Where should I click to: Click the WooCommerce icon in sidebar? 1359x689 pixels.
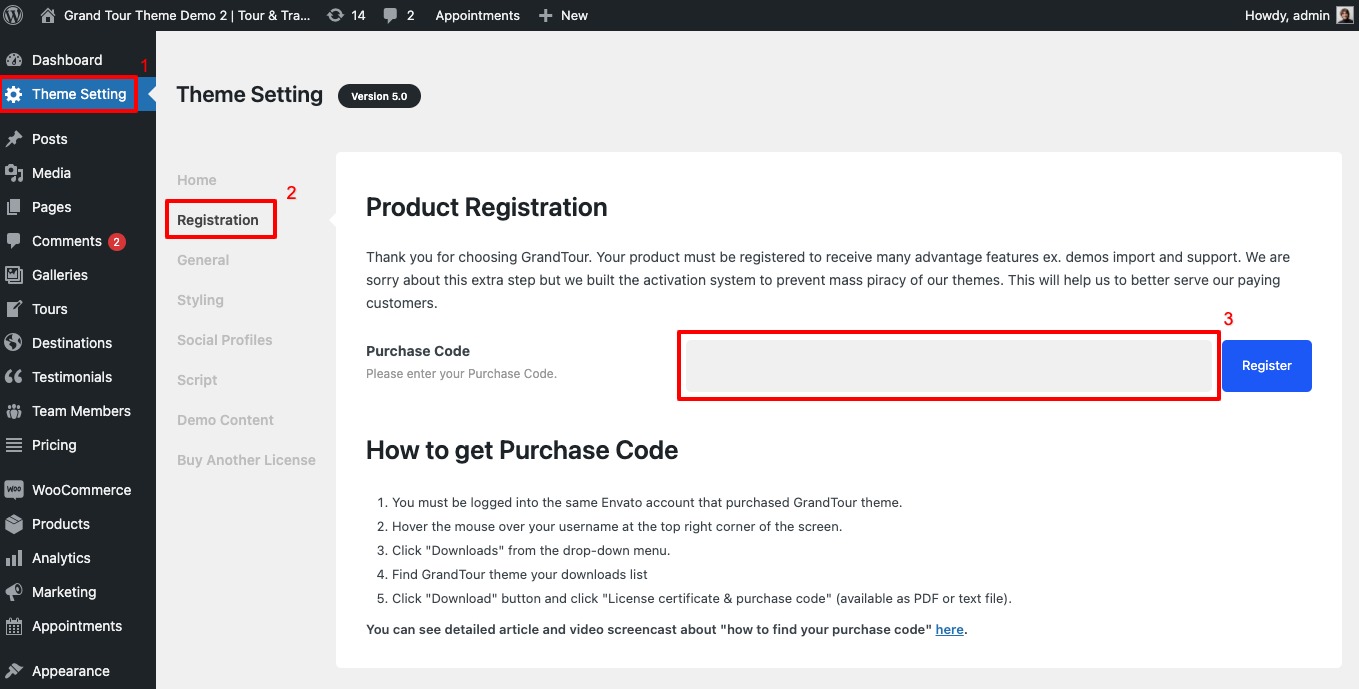[14, 490]
